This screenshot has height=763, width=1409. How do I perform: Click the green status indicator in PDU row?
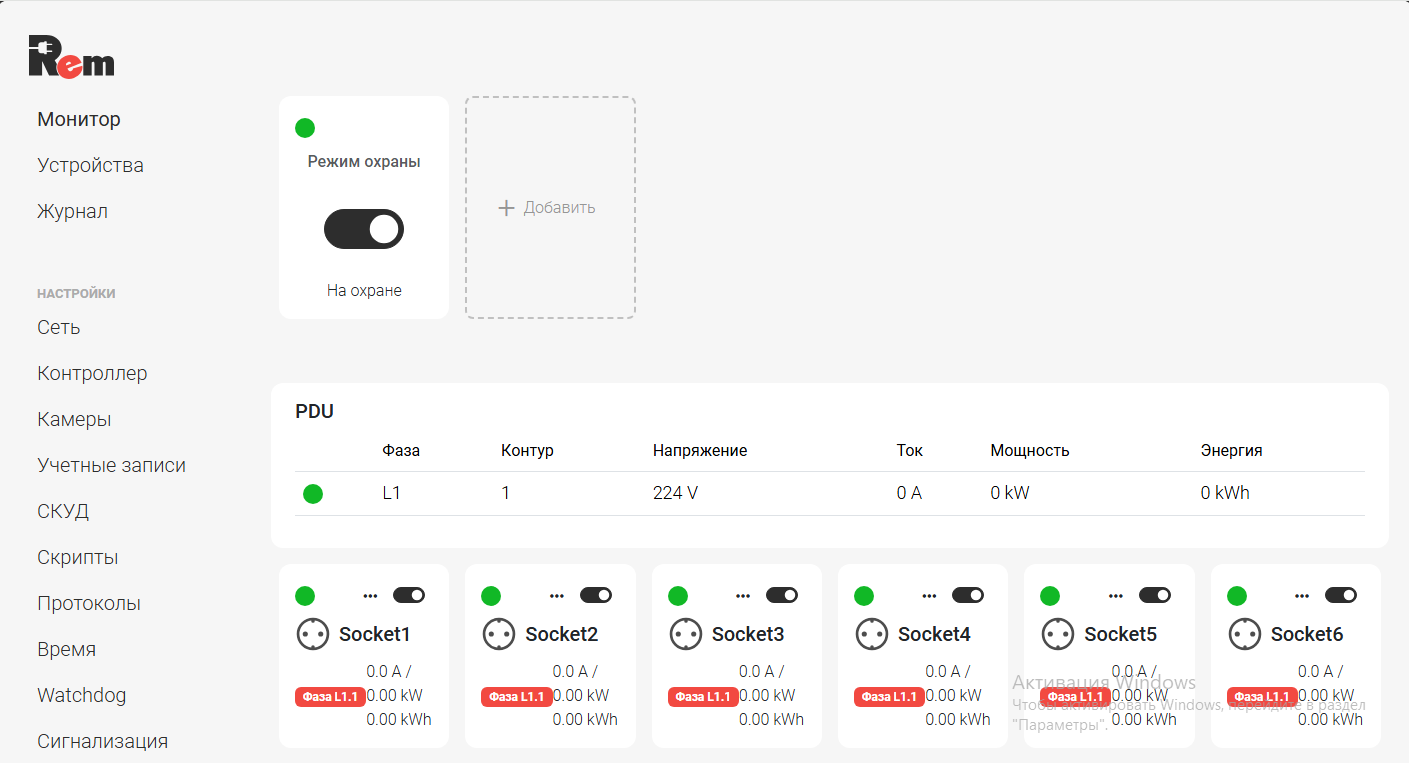(313, 493)
